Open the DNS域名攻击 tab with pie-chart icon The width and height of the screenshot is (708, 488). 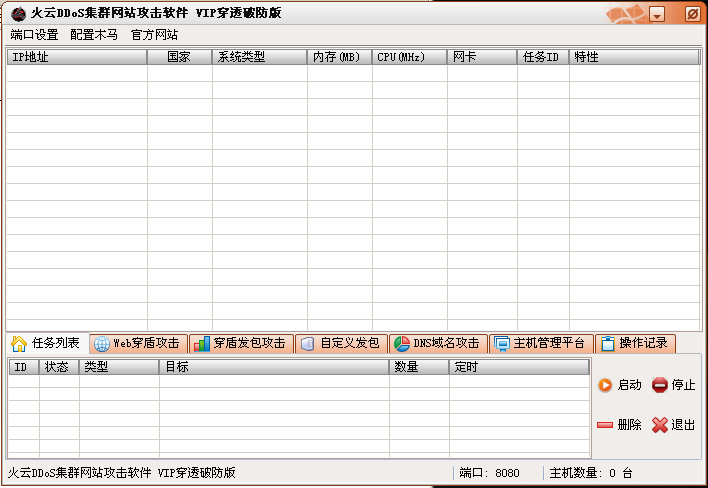coord(438,344)
